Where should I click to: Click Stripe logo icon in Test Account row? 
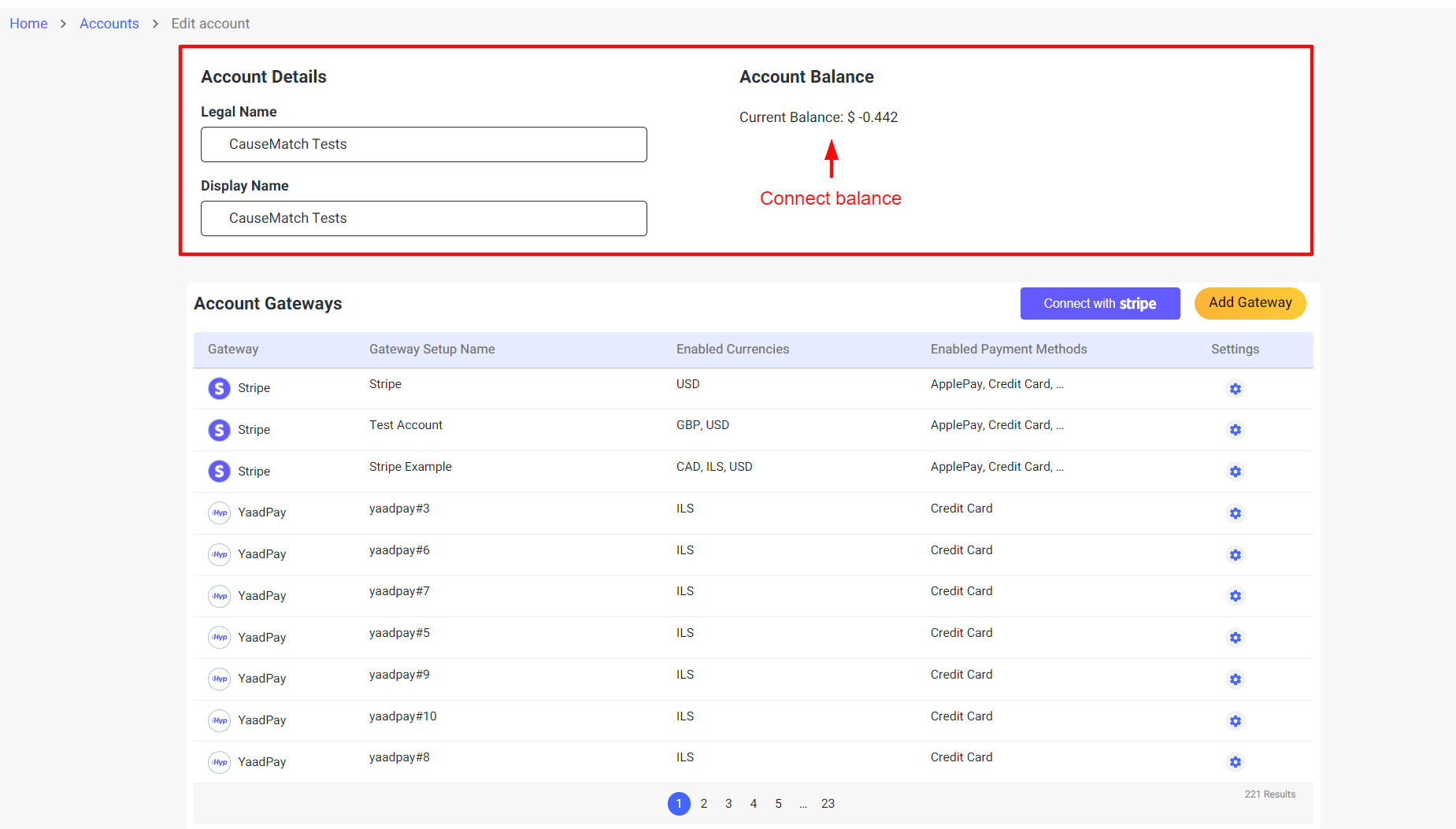(x=219, y=430)
